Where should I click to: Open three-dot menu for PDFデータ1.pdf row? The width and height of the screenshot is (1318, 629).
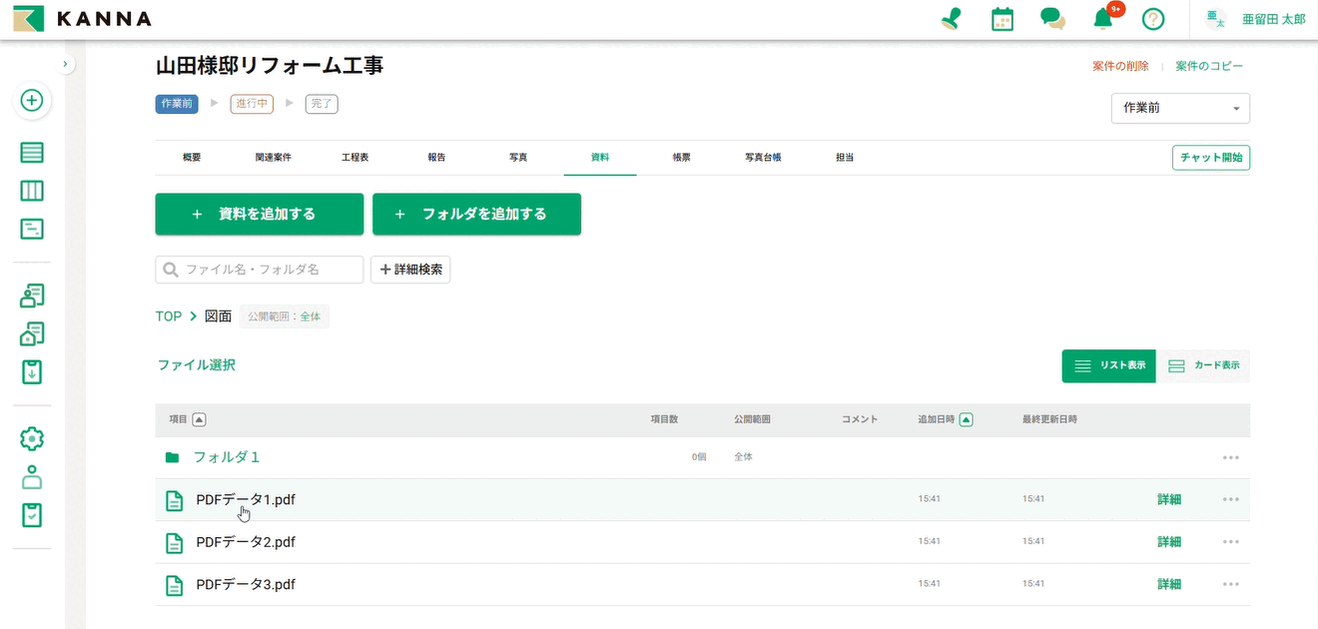pyautogui.click(x=1230, y=500)
